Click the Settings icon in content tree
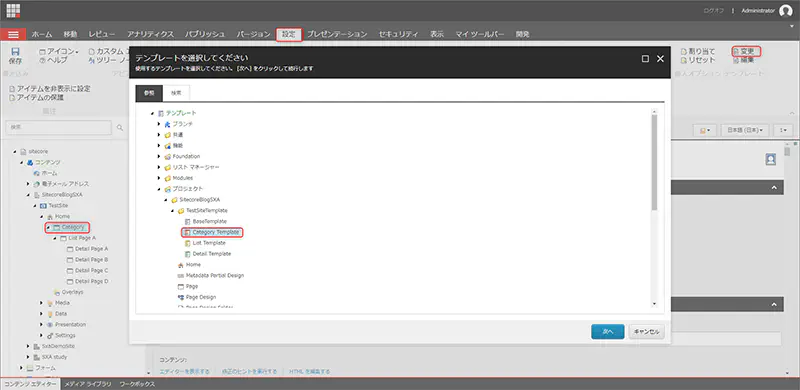The width and height of the screenshot is (800, 390). (50, 335)
